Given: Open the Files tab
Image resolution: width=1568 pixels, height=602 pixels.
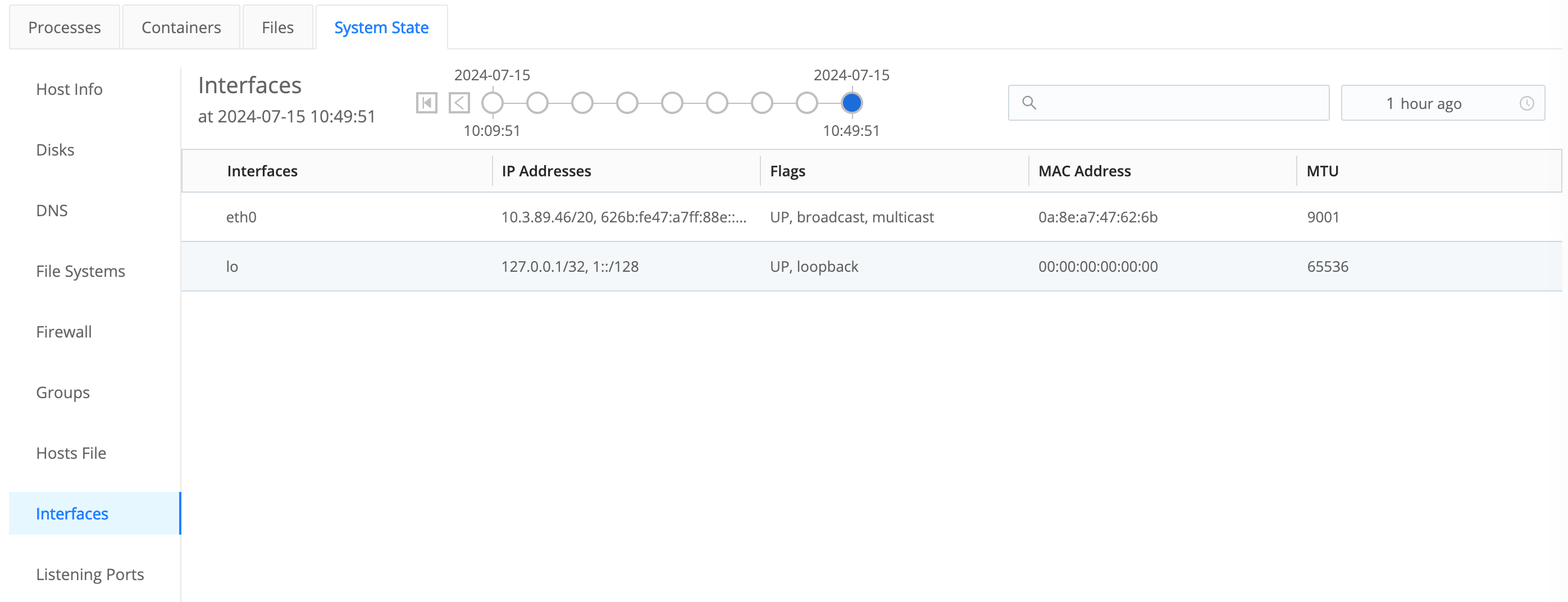Looking at the screenshot, I should pyautogui.click(x=277, y=27).
